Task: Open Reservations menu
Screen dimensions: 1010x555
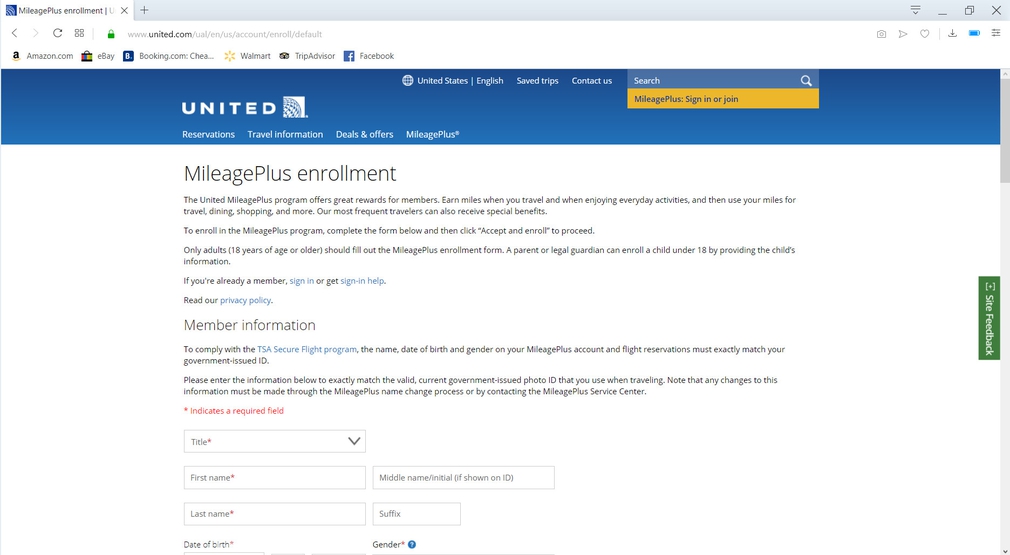Action: point(208,135)
